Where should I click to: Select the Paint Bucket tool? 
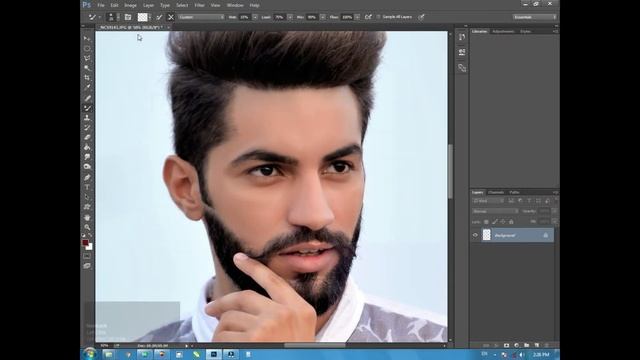(x=87, y=147)
